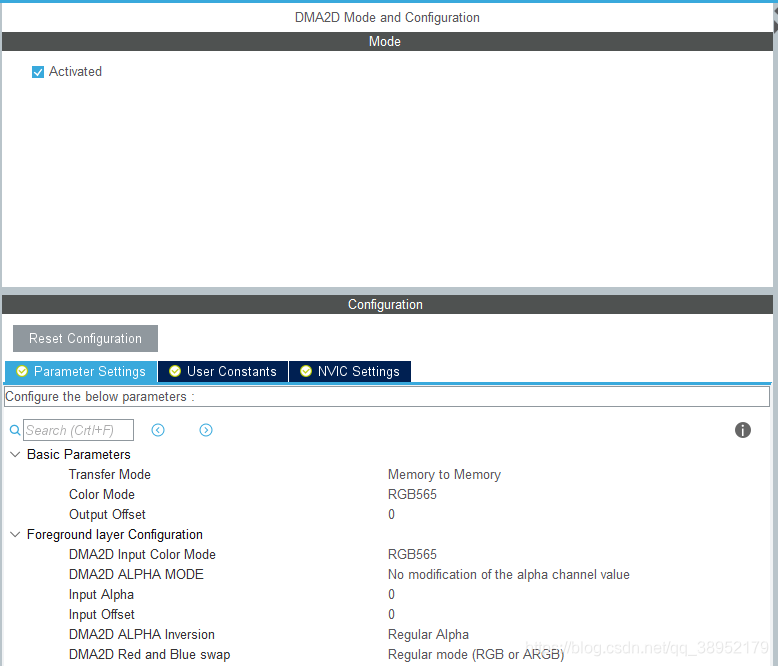
Task: Open the Regular Alpha value dropdown
Action: tap(428, 634)
